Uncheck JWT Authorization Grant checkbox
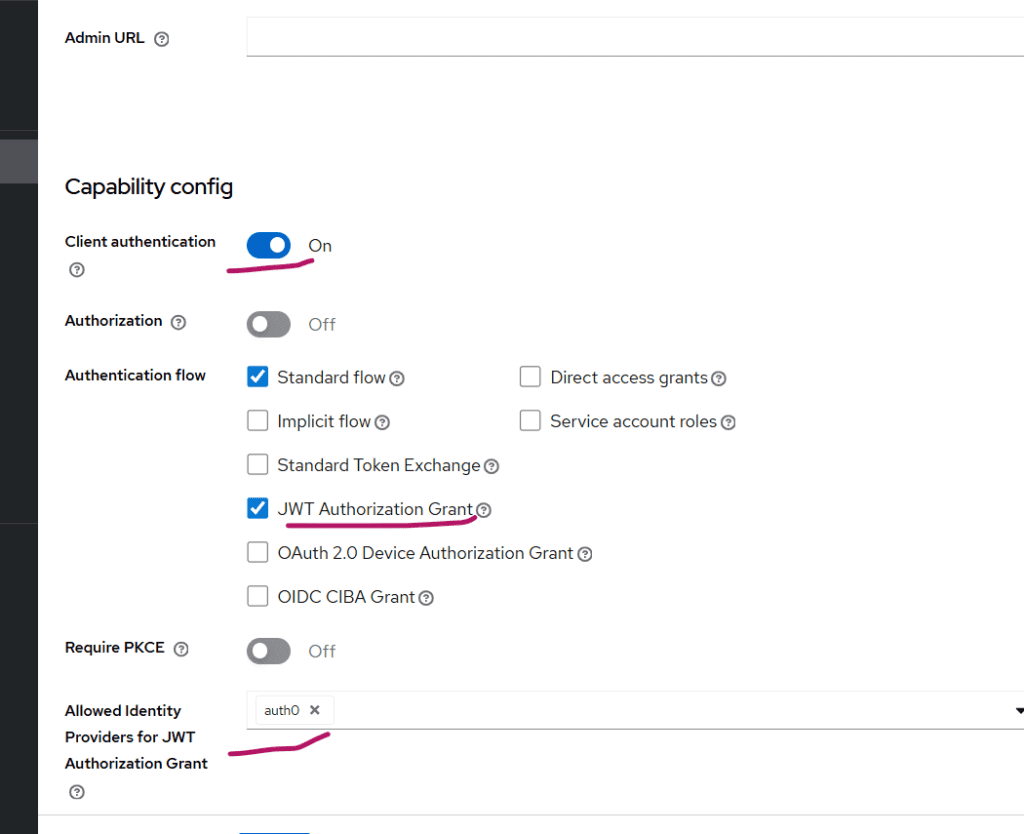Screen dimensions: 1024x834 pos(258,509)
